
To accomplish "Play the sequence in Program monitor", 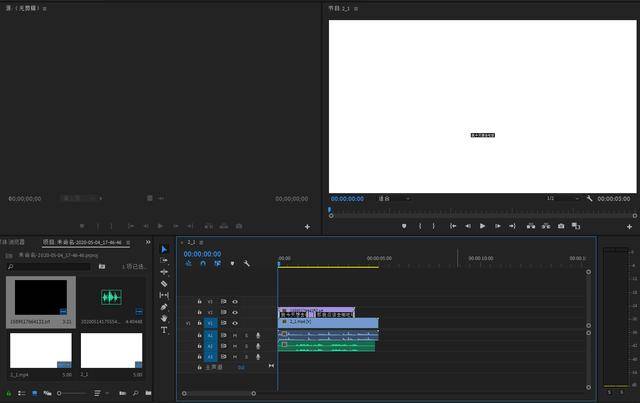I will click(482, 226).
